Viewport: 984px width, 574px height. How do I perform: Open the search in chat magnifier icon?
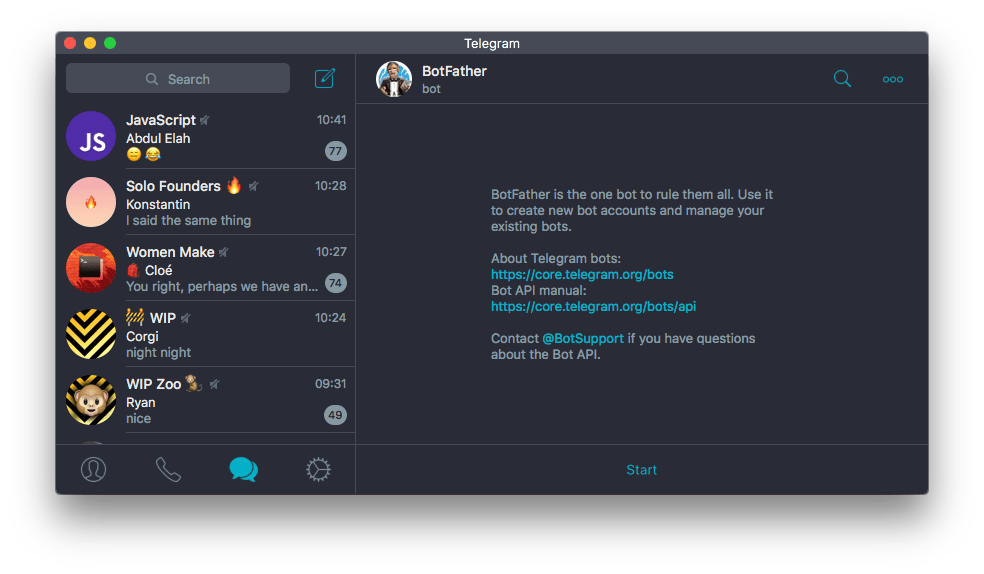842,78
